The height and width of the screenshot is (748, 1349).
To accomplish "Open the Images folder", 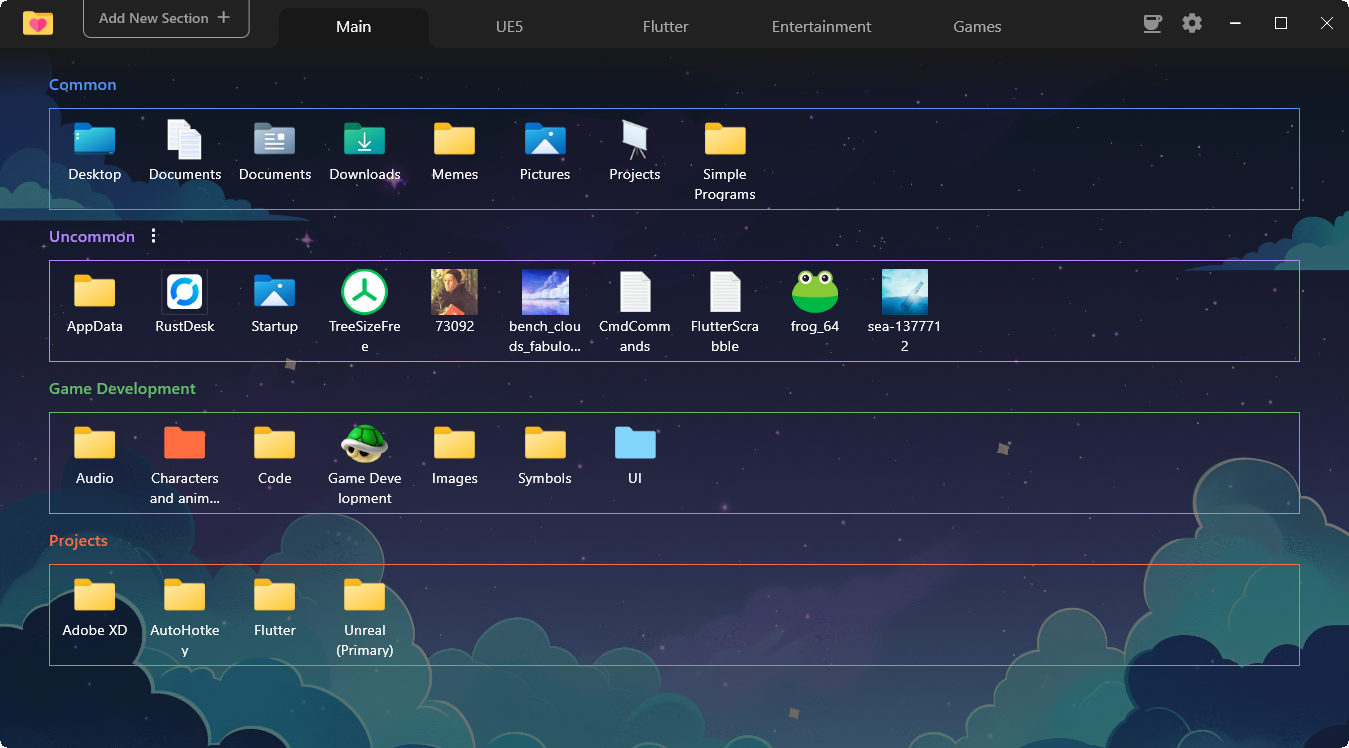I will [455, 457].
